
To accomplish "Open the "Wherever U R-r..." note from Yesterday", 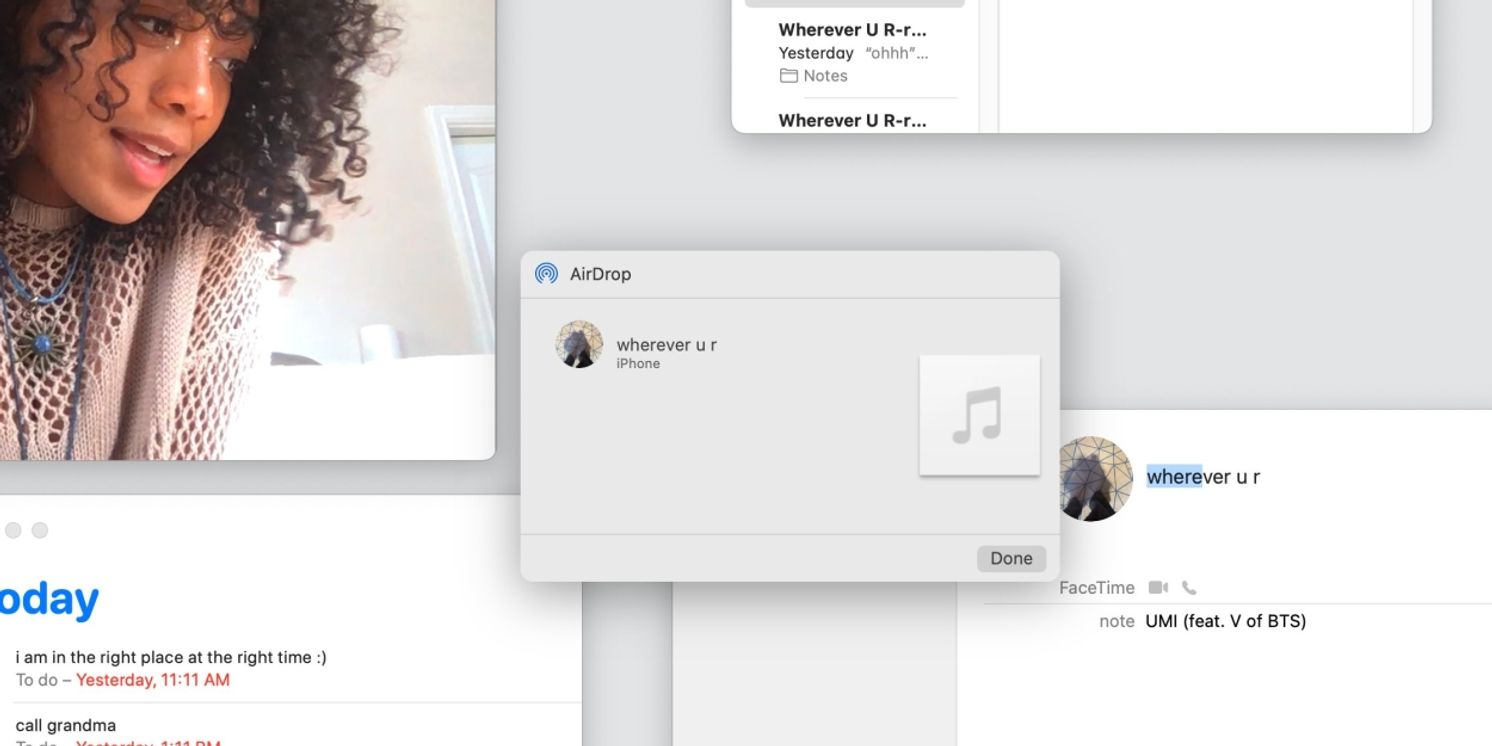I will [x=852, y=30].
